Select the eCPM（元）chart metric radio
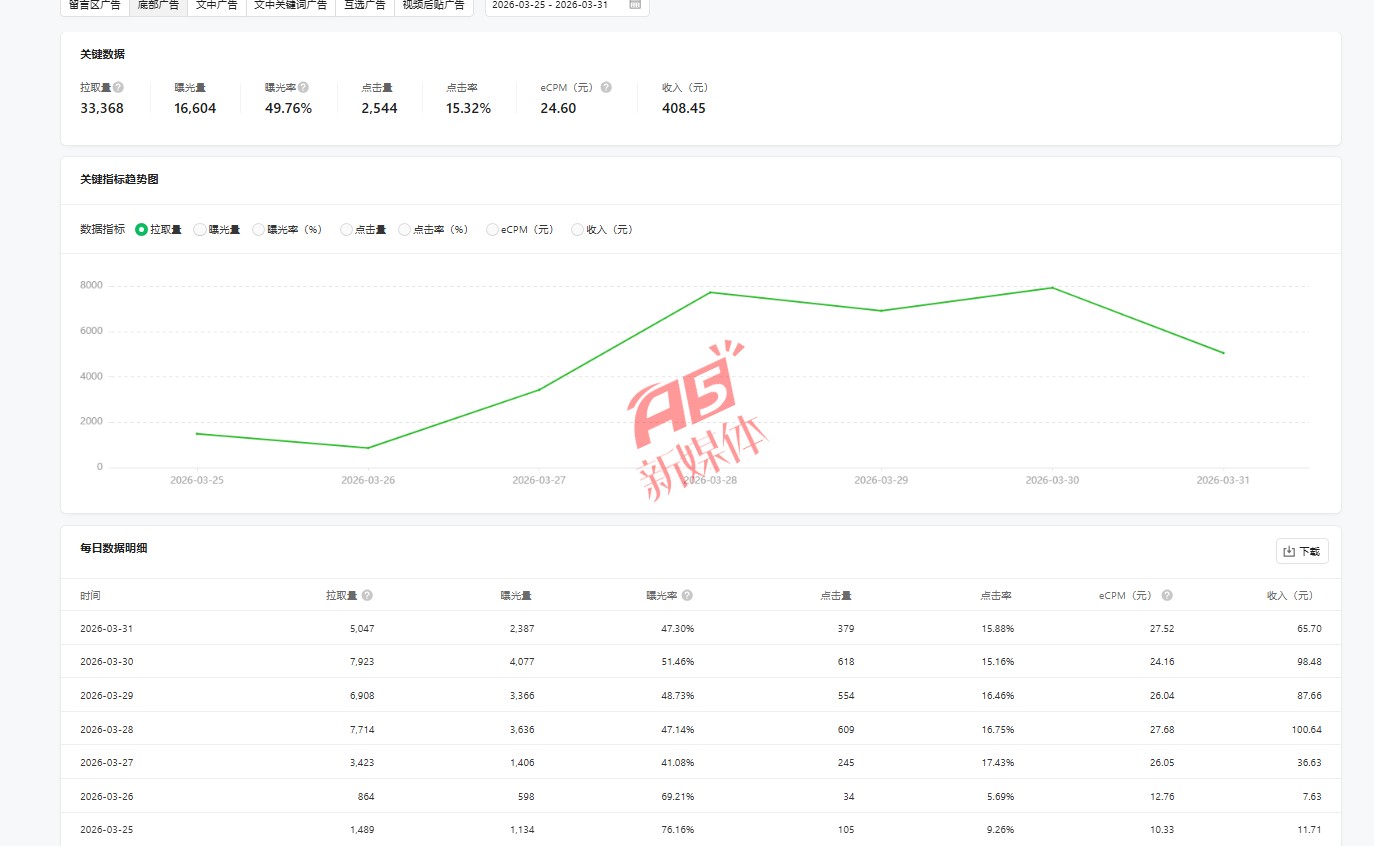The width and height of the screenshot is (1374, 846). point(492,230)
